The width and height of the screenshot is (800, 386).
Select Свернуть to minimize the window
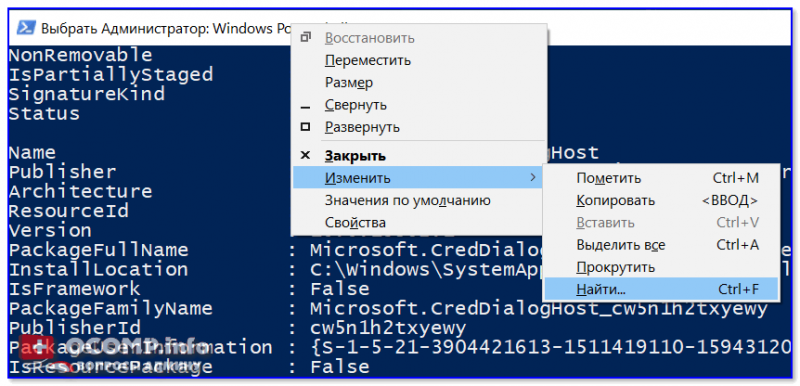click(x=418, y=105)
